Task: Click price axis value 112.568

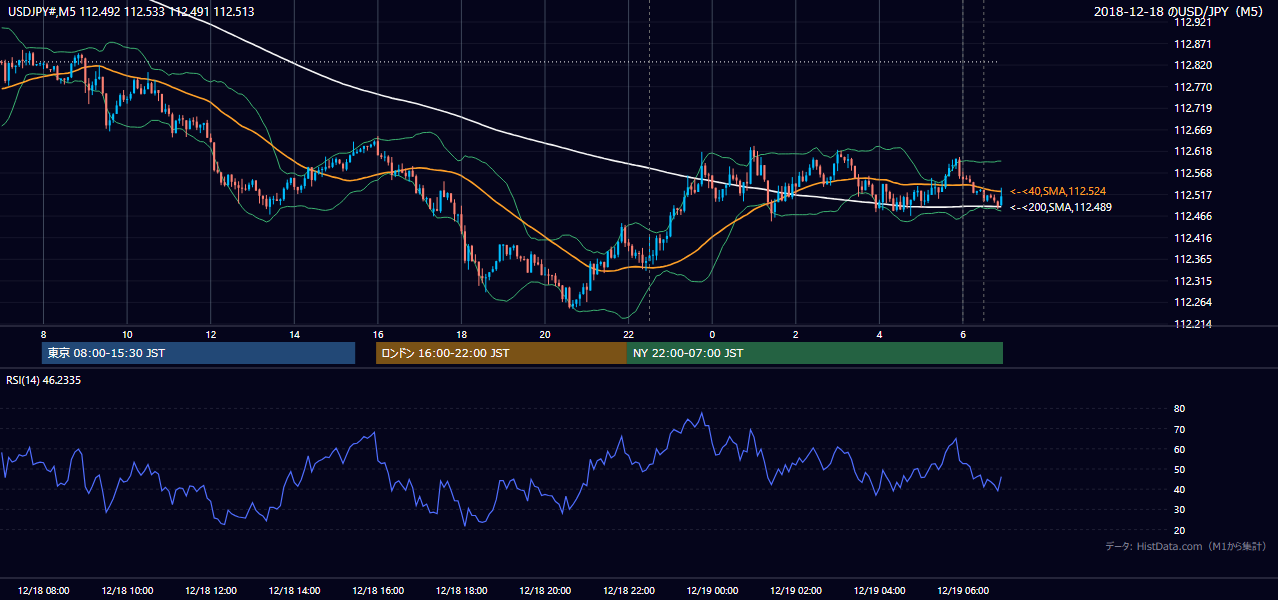Action: (x=1194, y=173)
